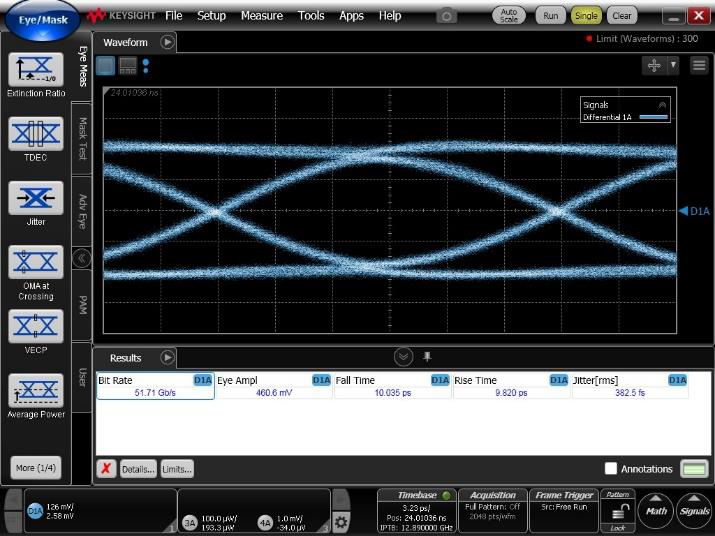Toggle the pattern lock control
The width and height of the screenshot is (715, 536).
click(620, 511)
